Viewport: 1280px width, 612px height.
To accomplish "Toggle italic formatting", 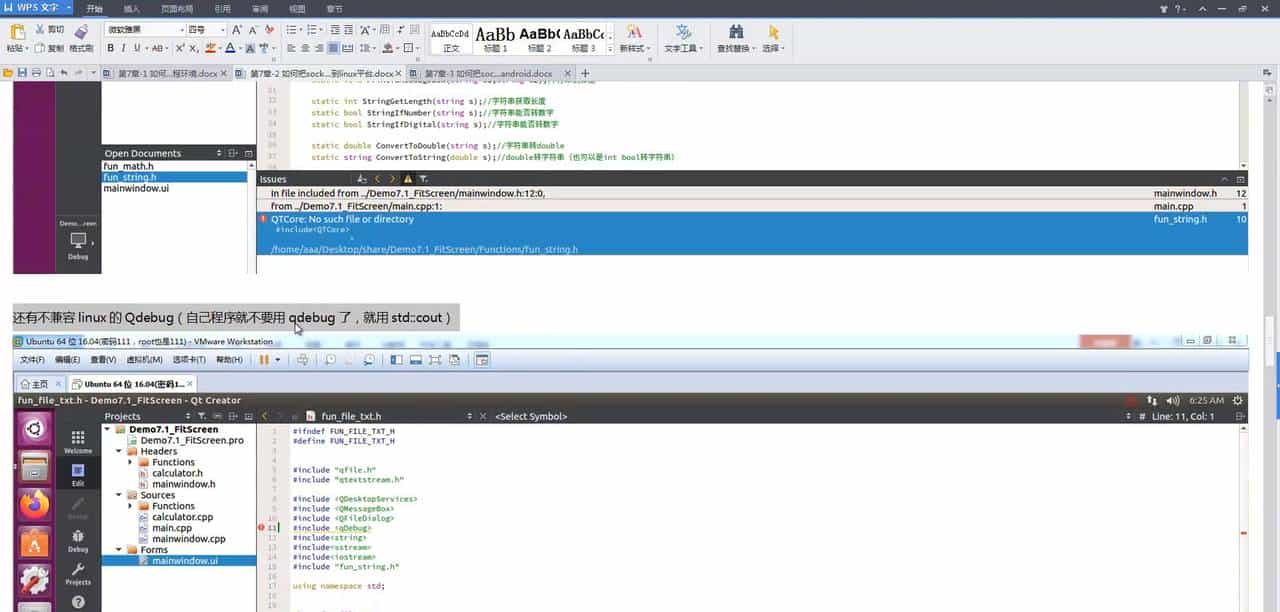I will point(124,47).
